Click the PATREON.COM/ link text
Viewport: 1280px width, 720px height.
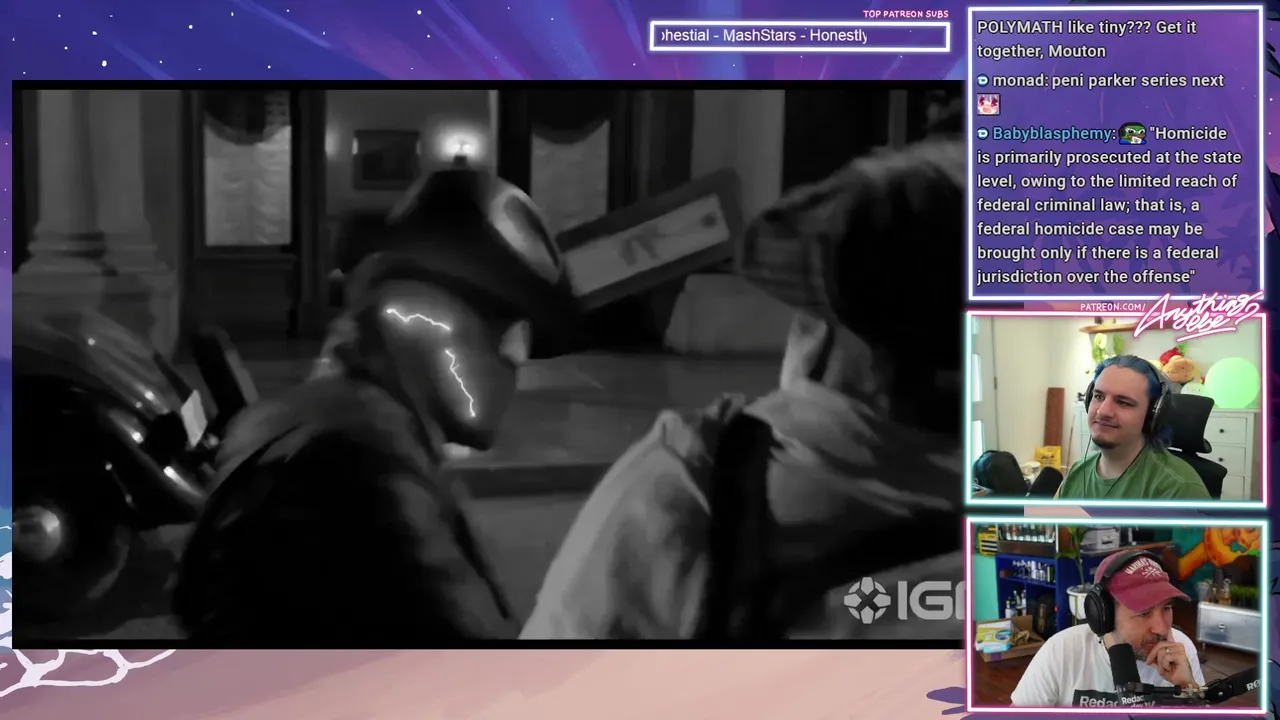[x=1113, y=307]
